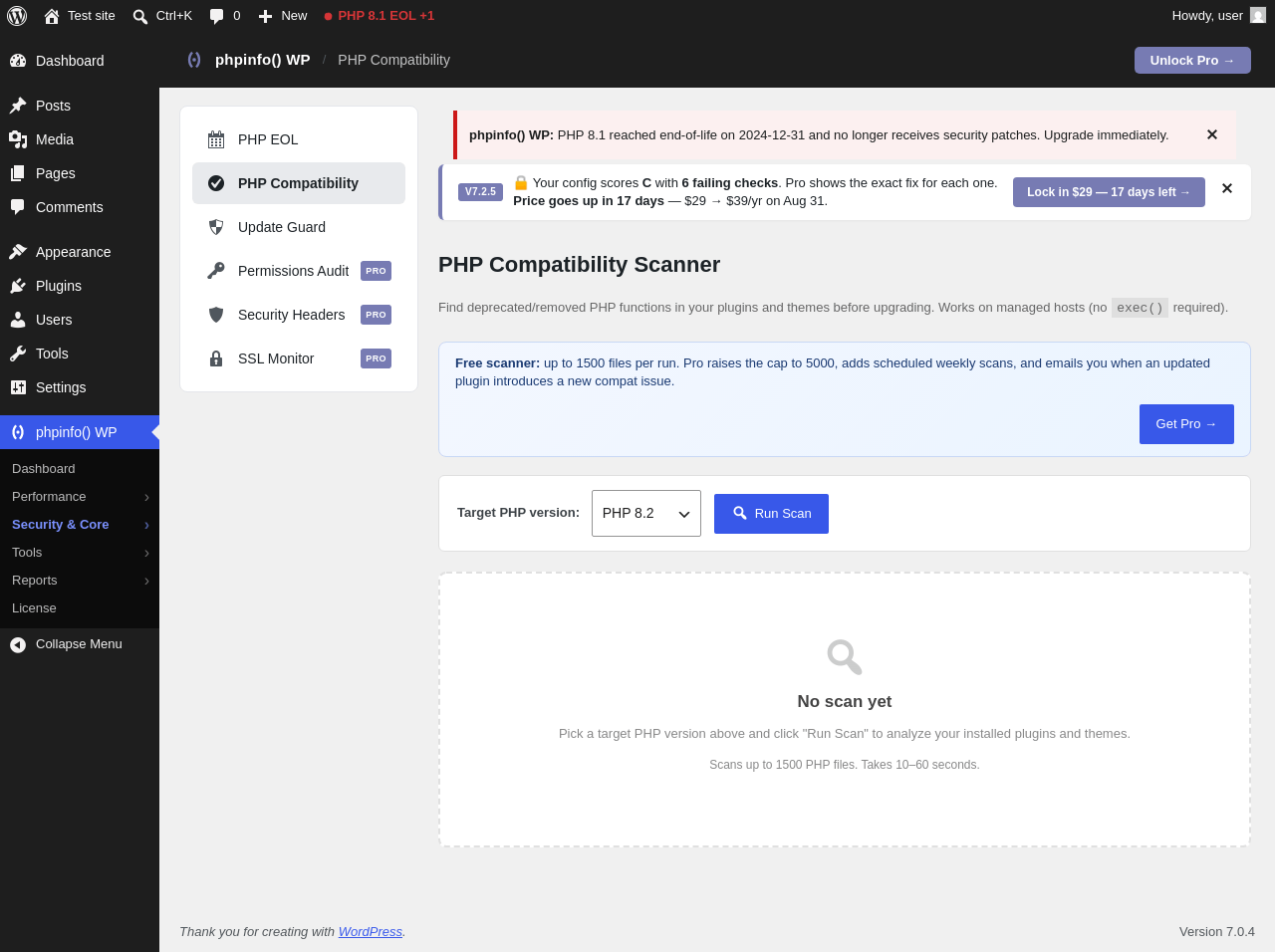The height and width of the screenshot is (952, 1275).
Task: Click the PHP Compatibility checkmark icon
Action: pyautogui.click(x=216, y=183)
